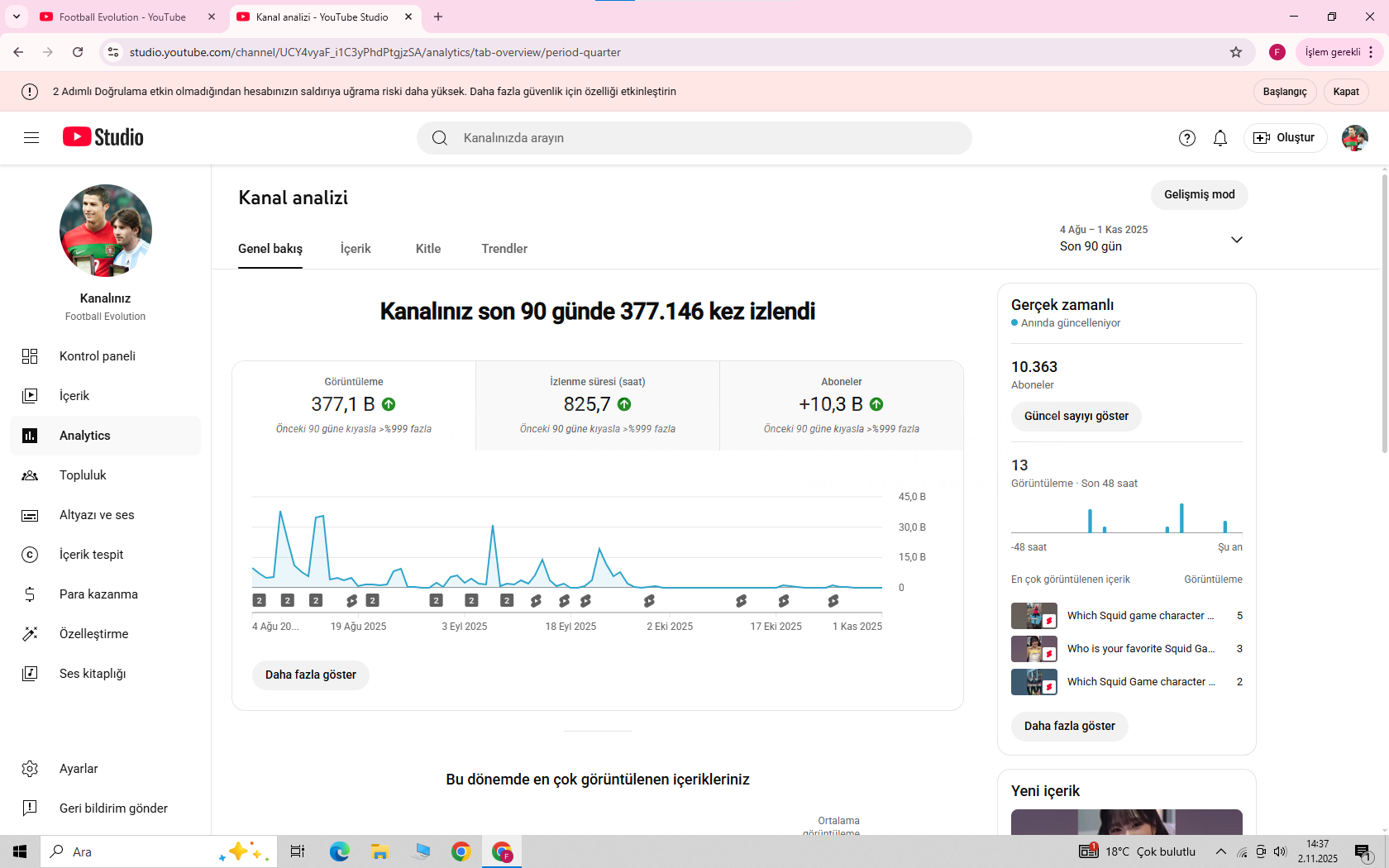This screenshot has height=868, width=1389.
Task: Open Kontrol paneli from sidebar
Action: point(97,356)
